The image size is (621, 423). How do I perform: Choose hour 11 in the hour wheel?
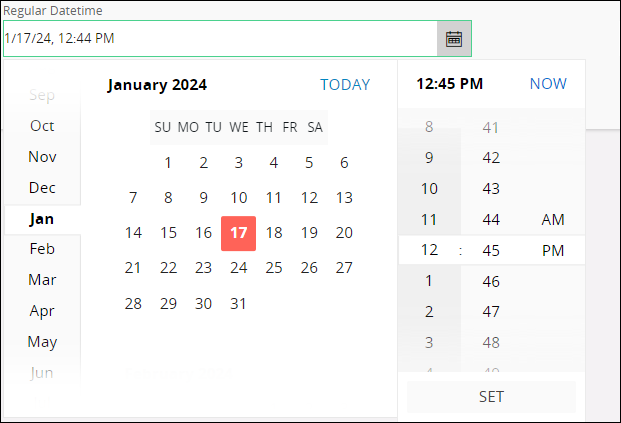click(429, 219)
